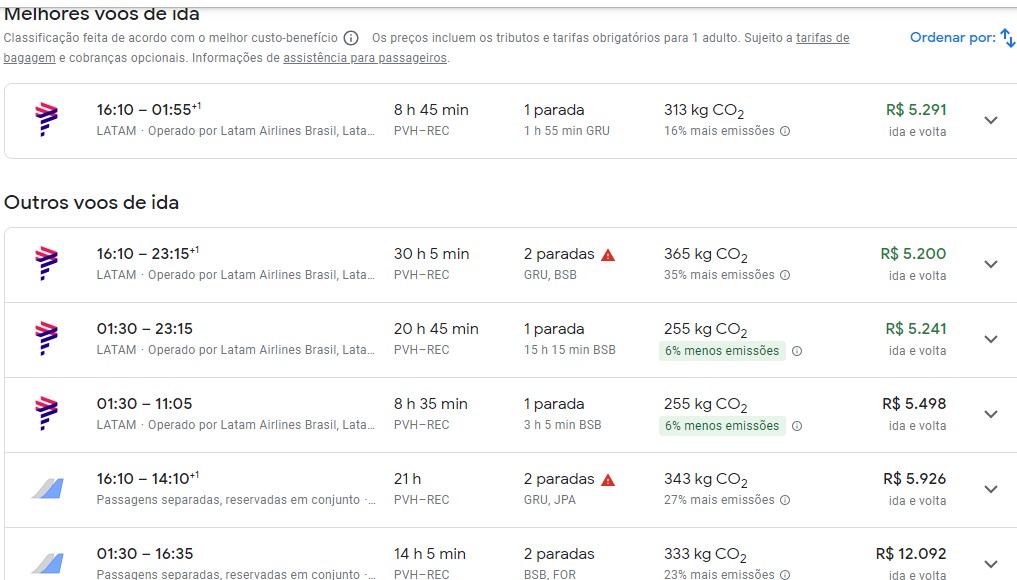Click the LATAM logo of R$ 5.498 flight

coord(46,414)
